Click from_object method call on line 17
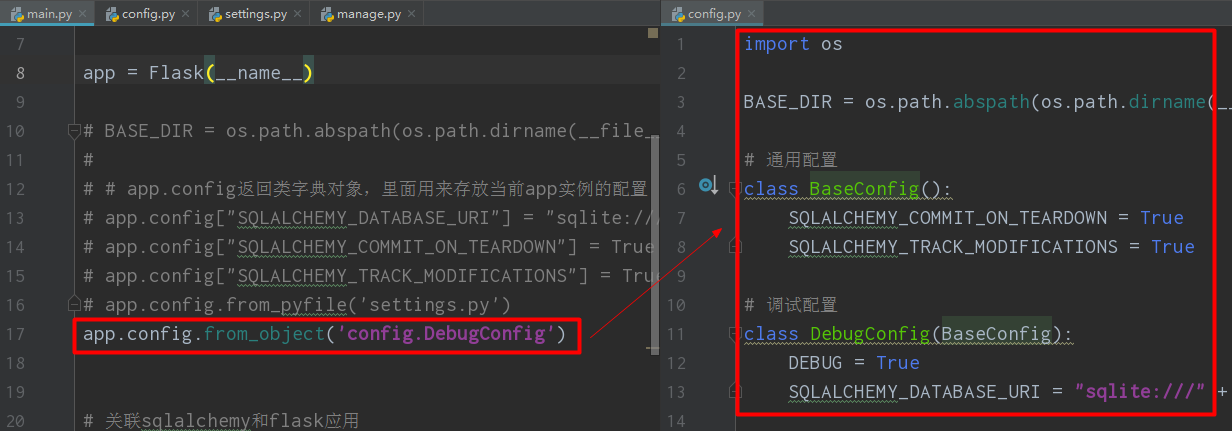Screen dimensions: 1232x431 (x=265, y=333)
